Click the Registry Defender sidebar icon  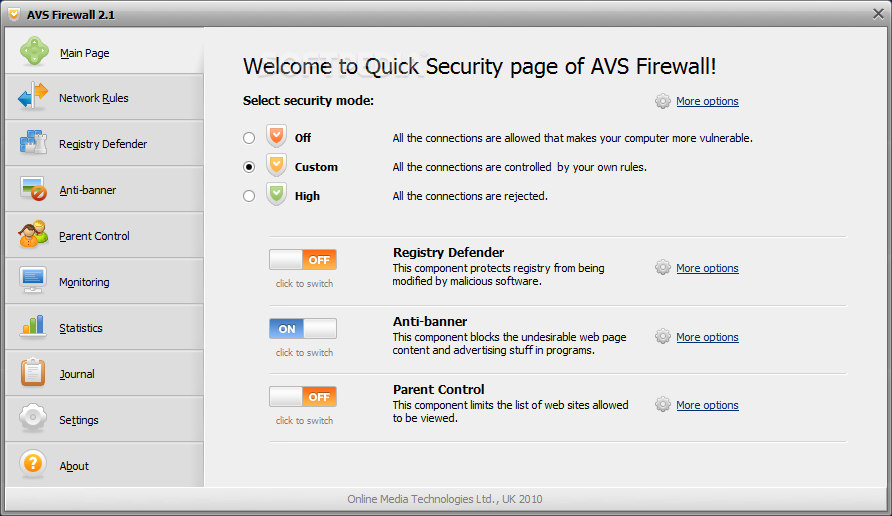[33, 143]
